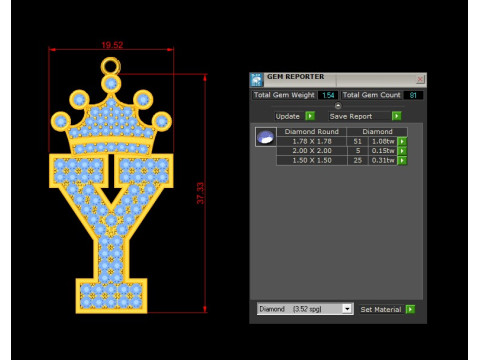Collapse panel using small round arrow toggle
480x360 pixels.
pyautogui.click(x=338, y=106)
